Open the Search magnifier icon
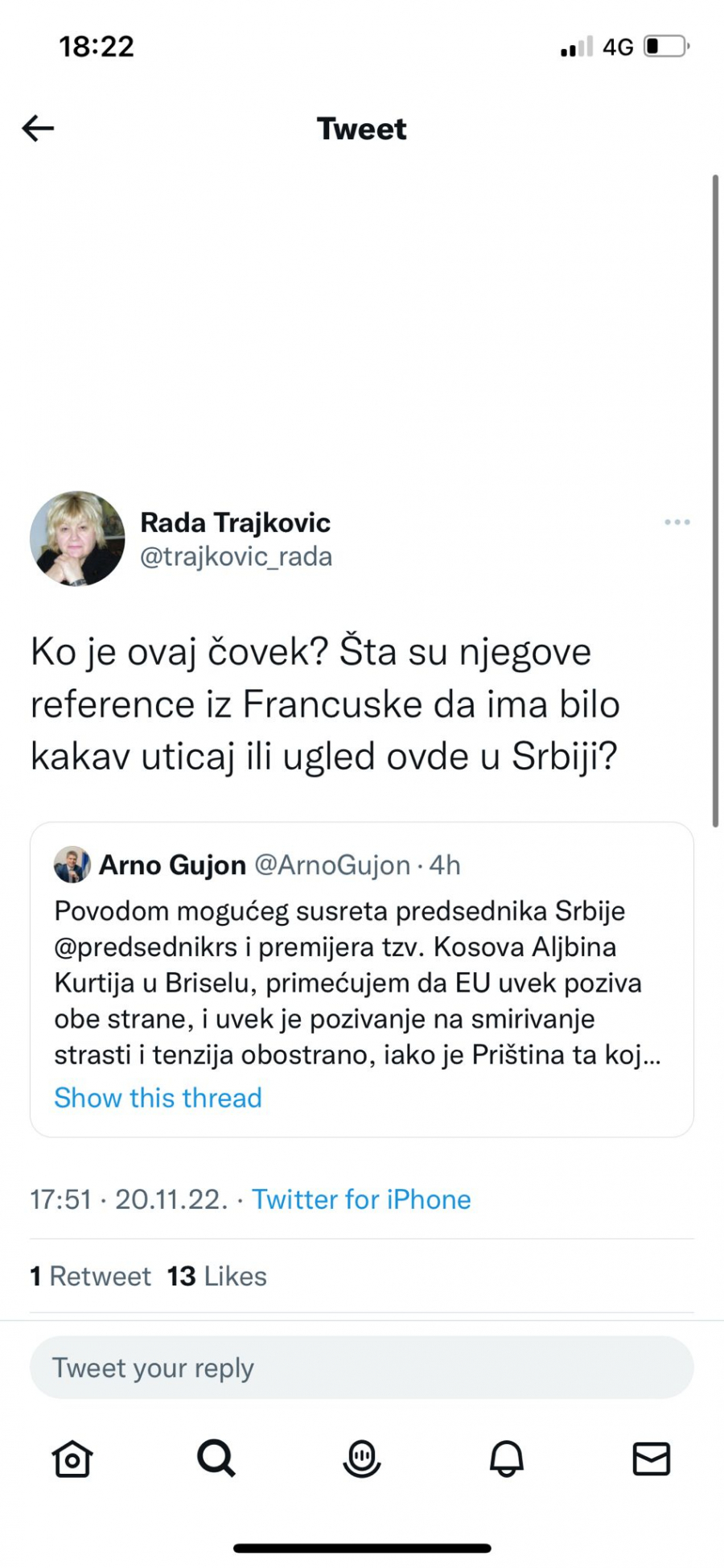 [216, 1458]
